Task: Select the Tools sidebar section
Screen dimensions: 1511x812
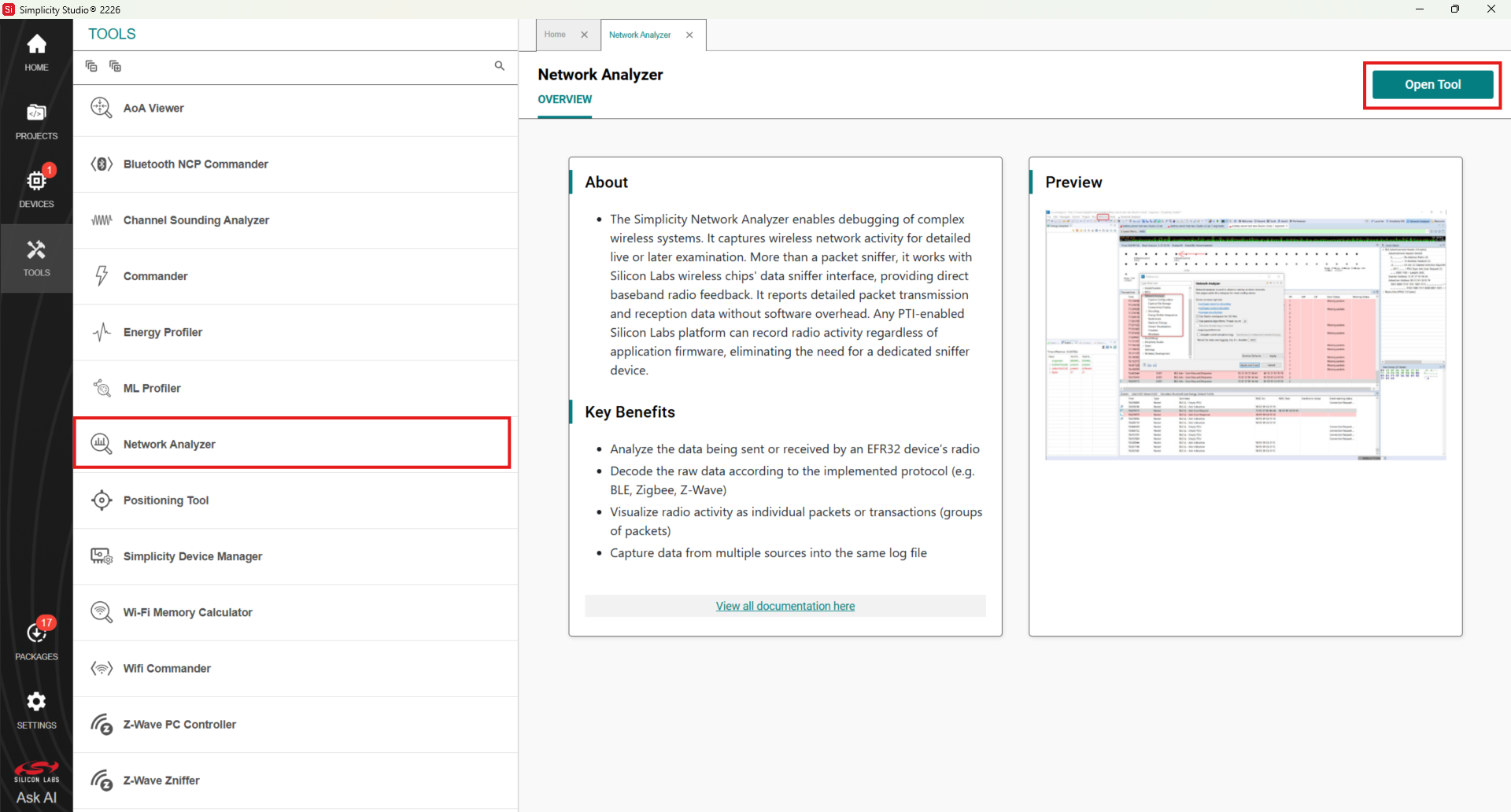Action: 36,258
